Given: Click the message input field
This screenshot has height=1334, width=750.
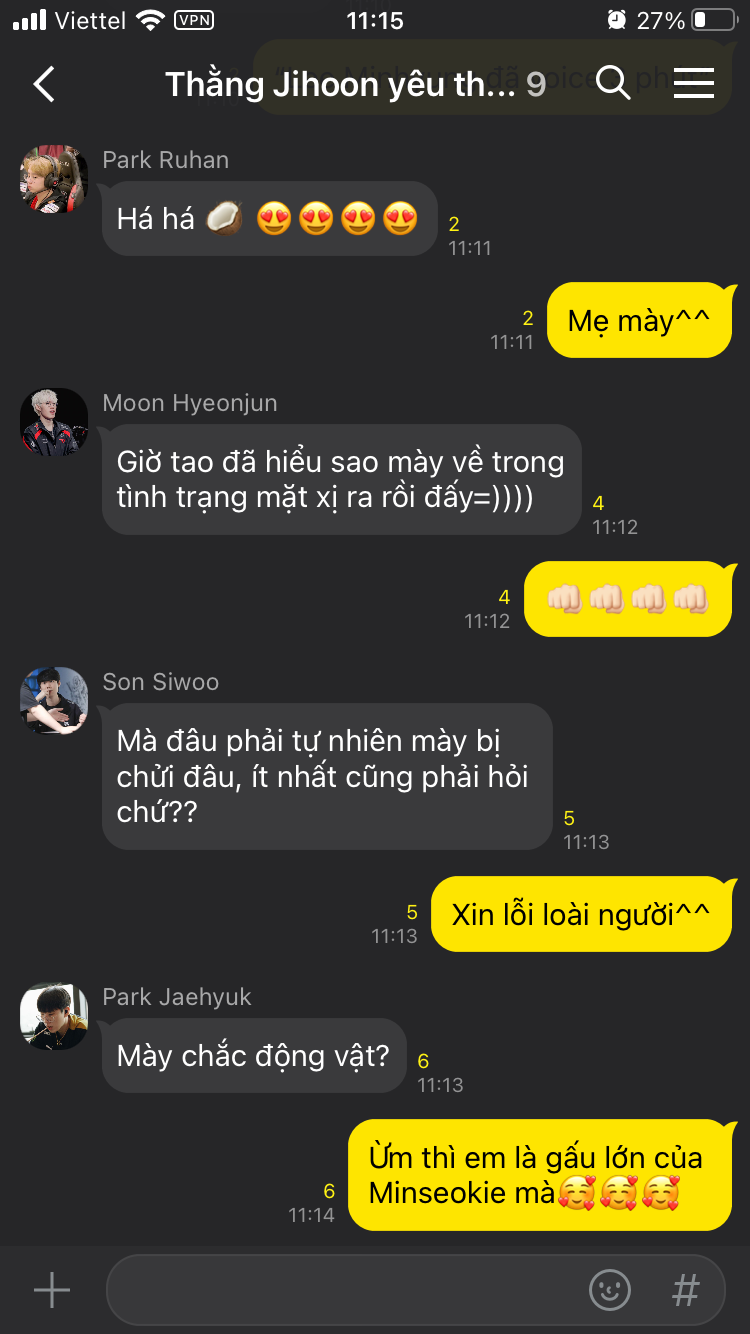Looking at the screenshot, I should [x=415, y=1290].
